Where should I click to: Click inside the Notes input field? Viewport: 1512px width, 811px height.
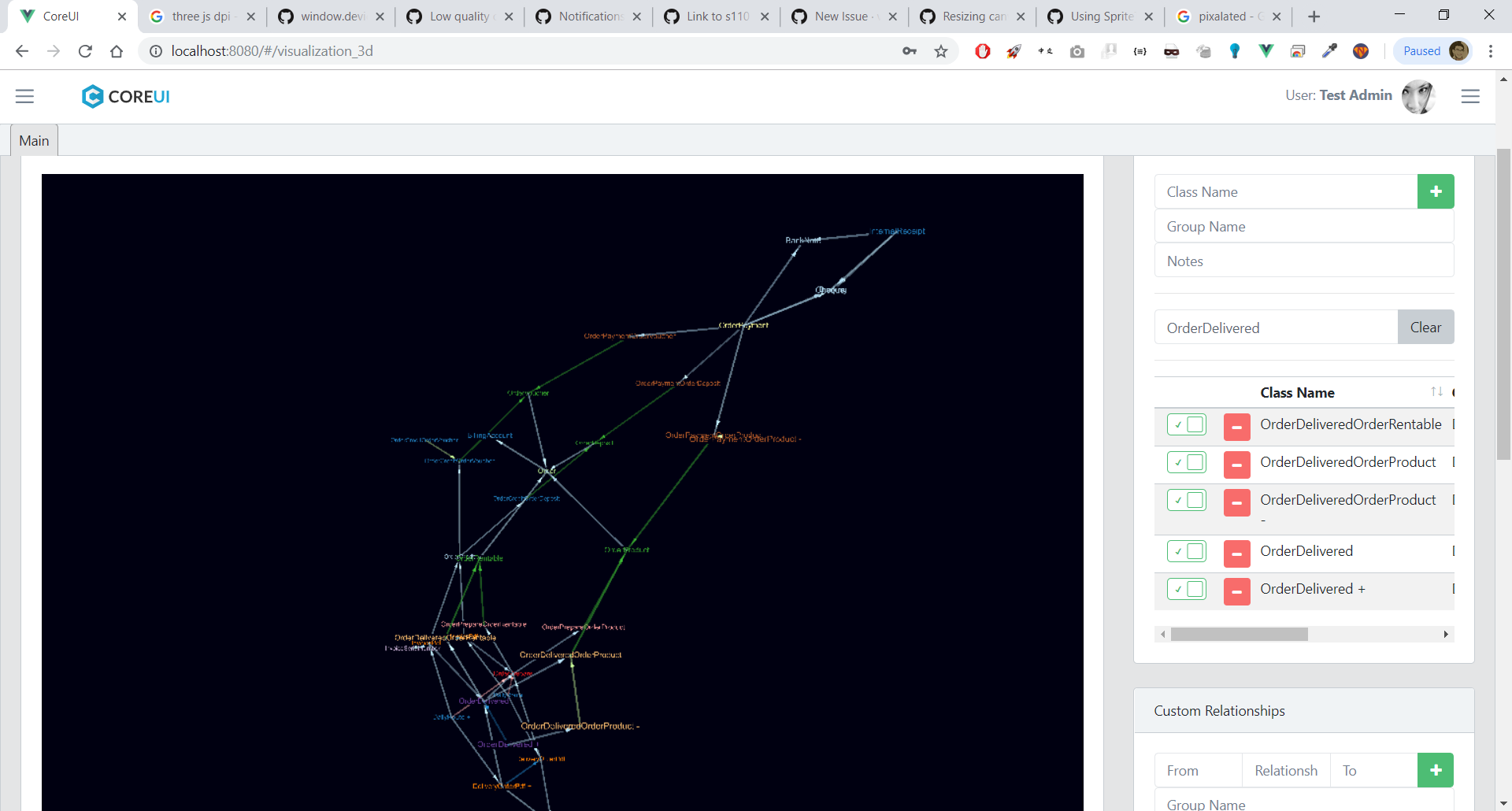[1303, 261]
